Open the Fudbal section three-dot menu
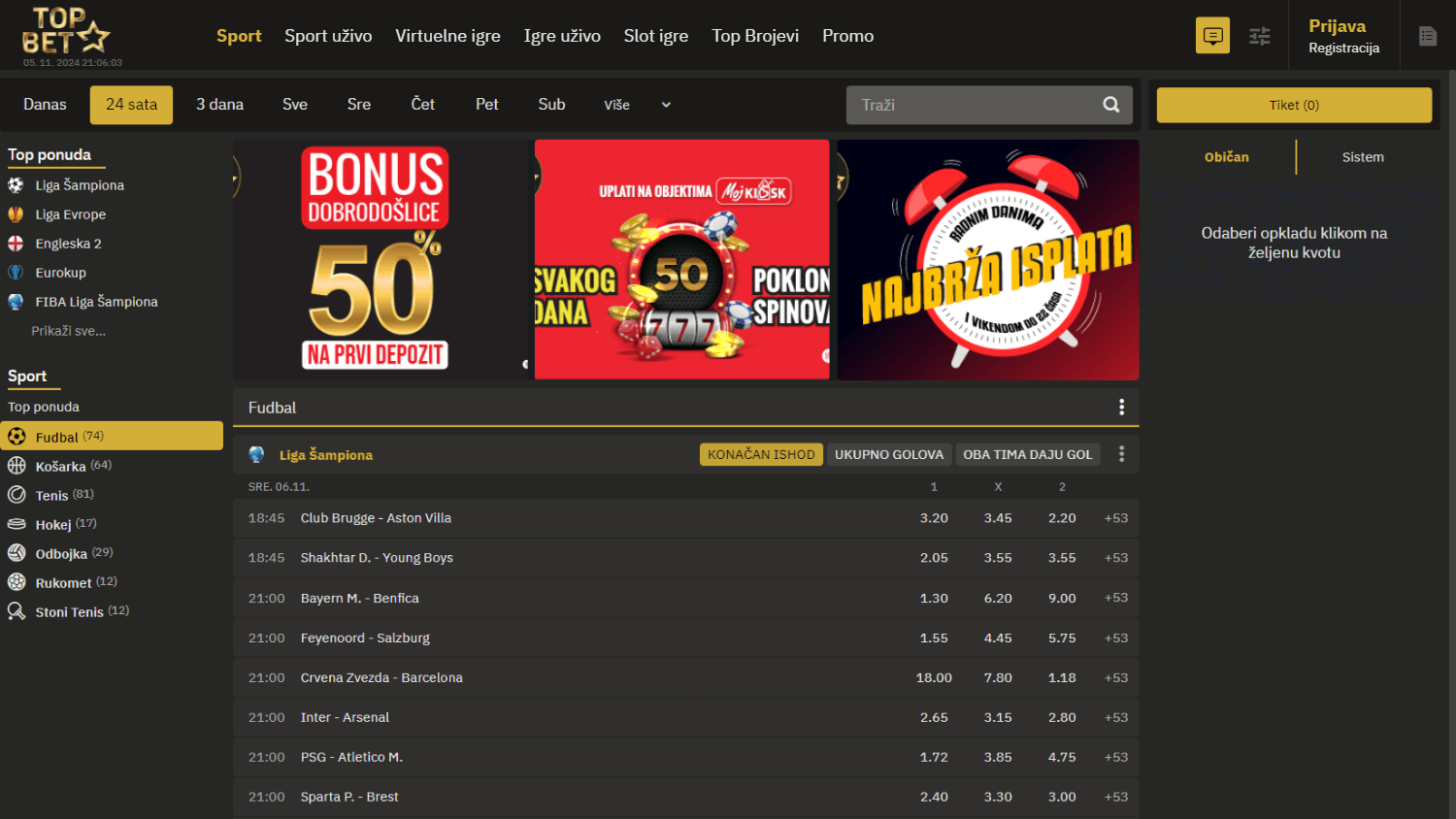The width and height of the screenshot is (1456, 819). pyautogui.click(x=1121, y=408)
